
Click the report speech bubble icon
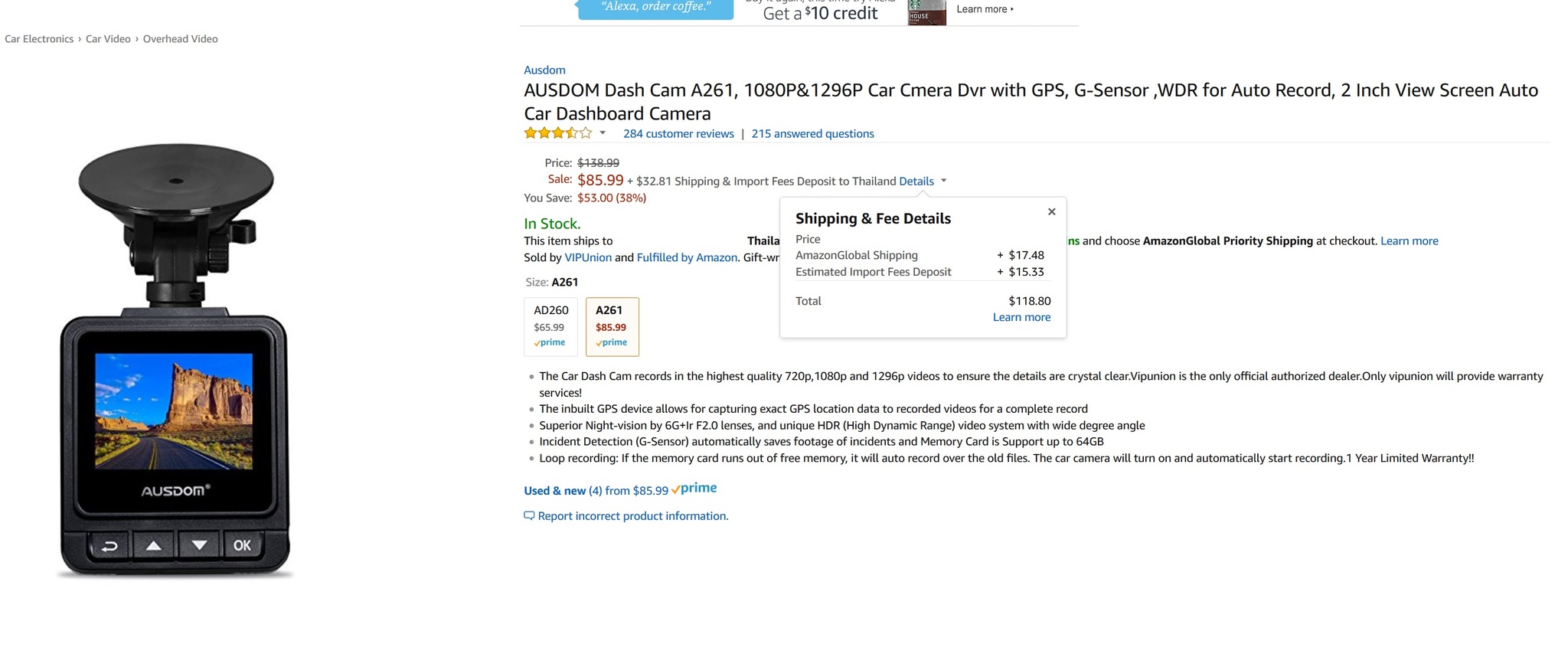pos(529,515)
